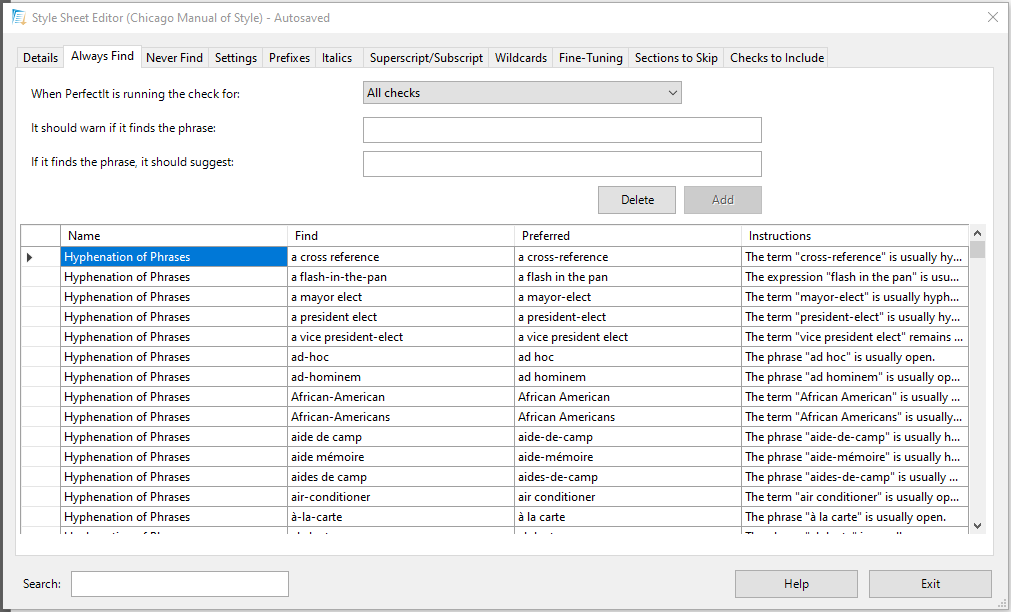
Task: Click the Search field at the bottom
Action: coord(179,583)
